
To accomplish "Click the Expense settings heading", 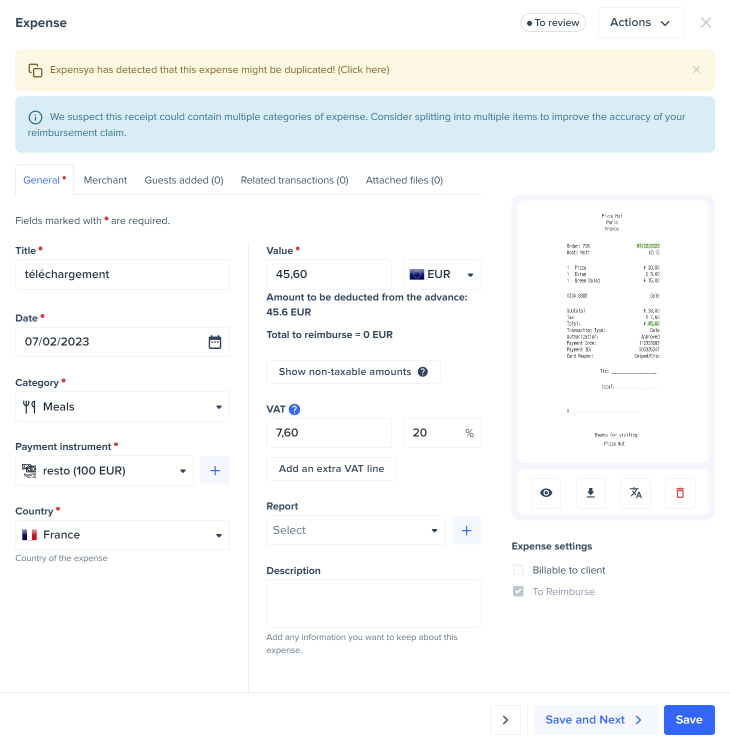I will coord(552,547).
